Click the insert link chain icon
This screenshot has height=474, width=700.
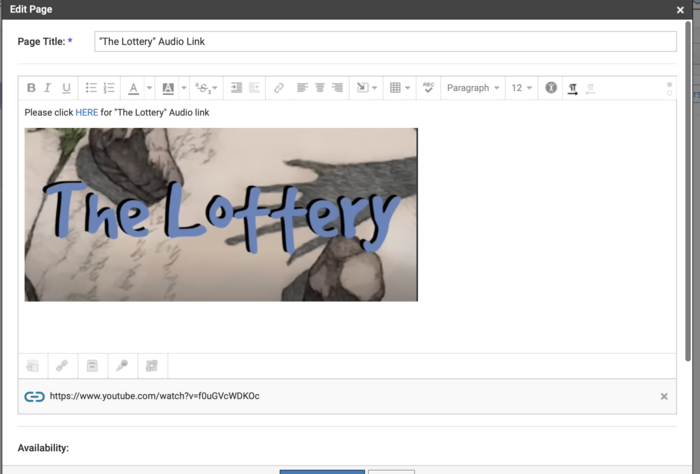[x=279, y=88]
